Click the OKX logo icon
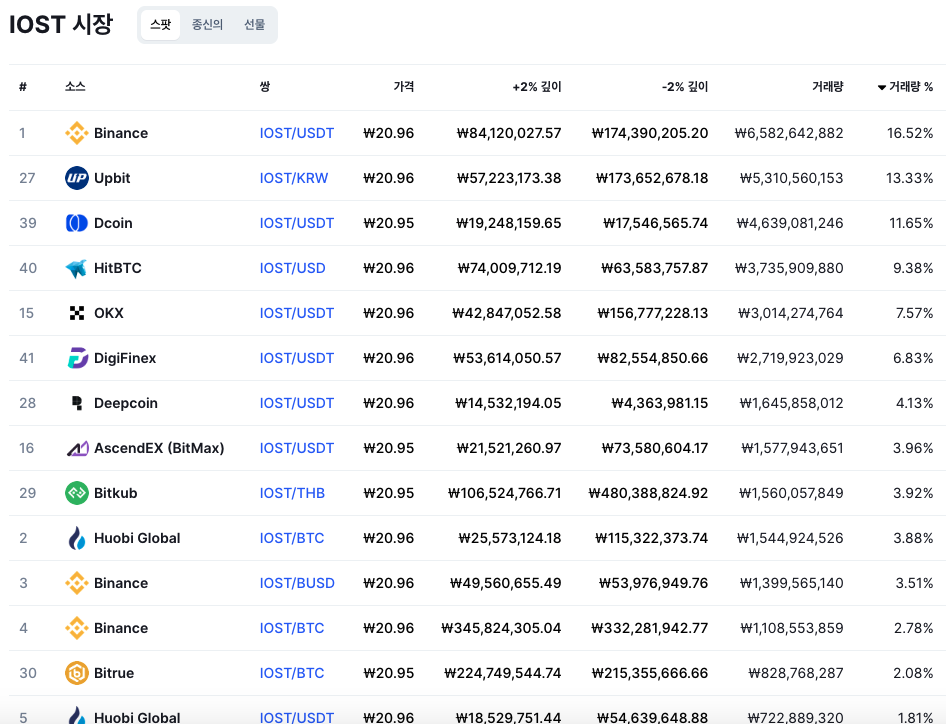This screenshot has width=946, height=724. [x=77, y=313]
